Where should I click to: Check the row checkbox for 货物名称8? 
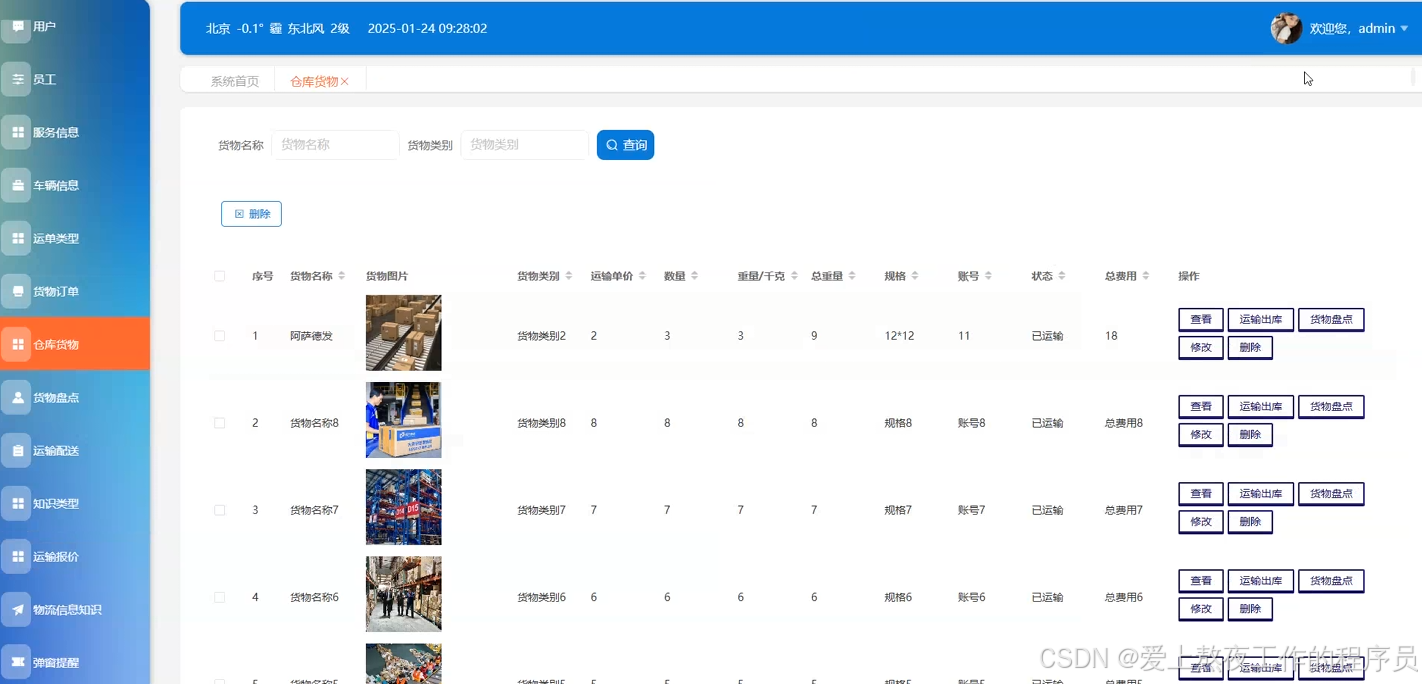220,423
